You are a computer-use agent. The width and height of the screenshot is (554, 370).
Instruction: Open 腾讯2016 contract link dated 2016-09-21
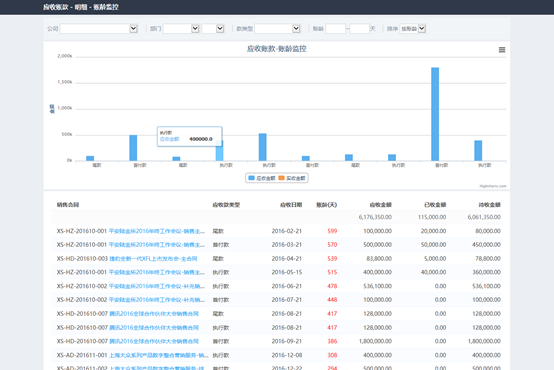tap(154, 341)
